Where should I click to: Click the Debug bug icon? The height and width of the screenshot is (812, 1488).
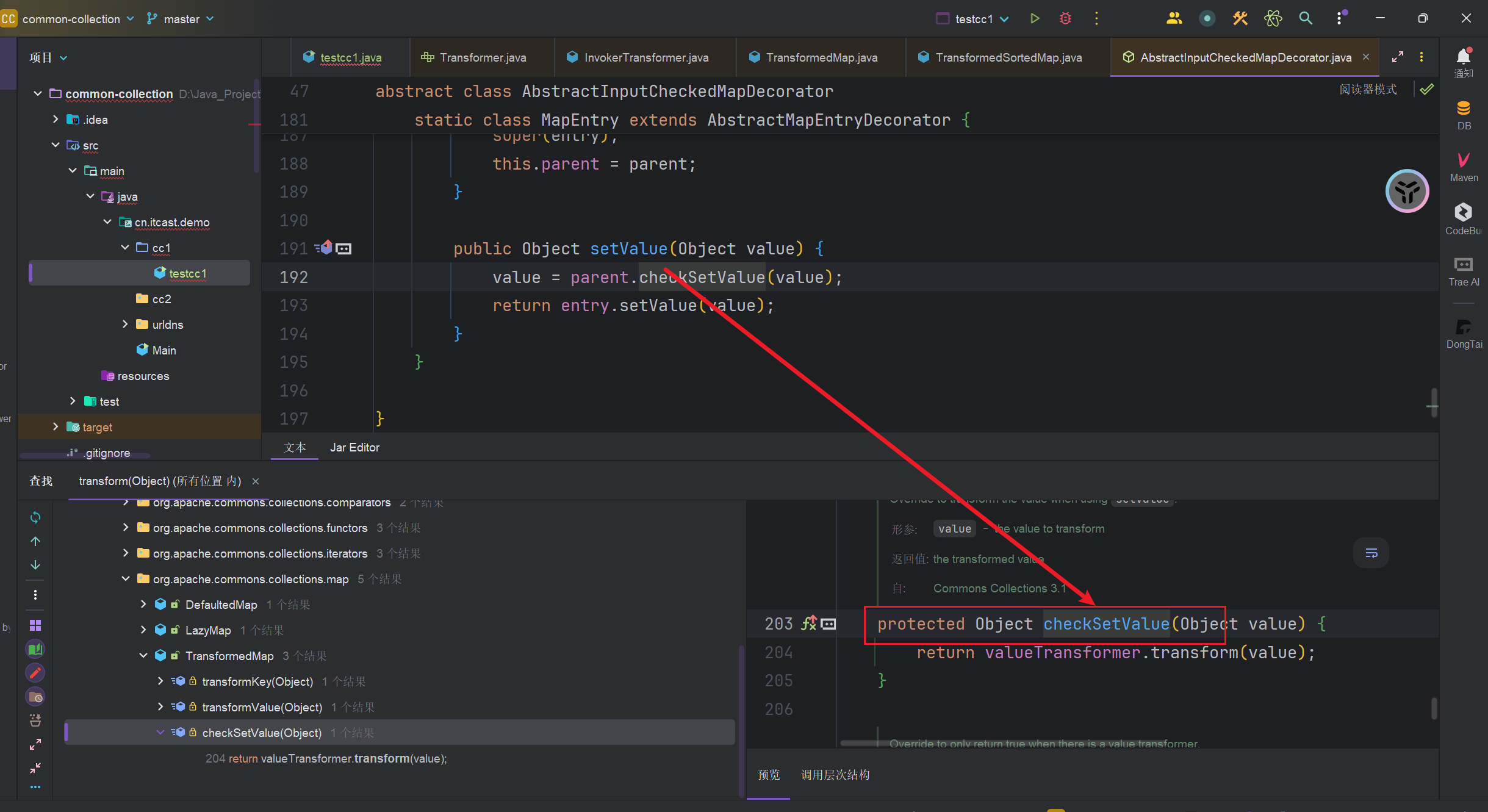pyautogui.click(x=1065, y=18)
